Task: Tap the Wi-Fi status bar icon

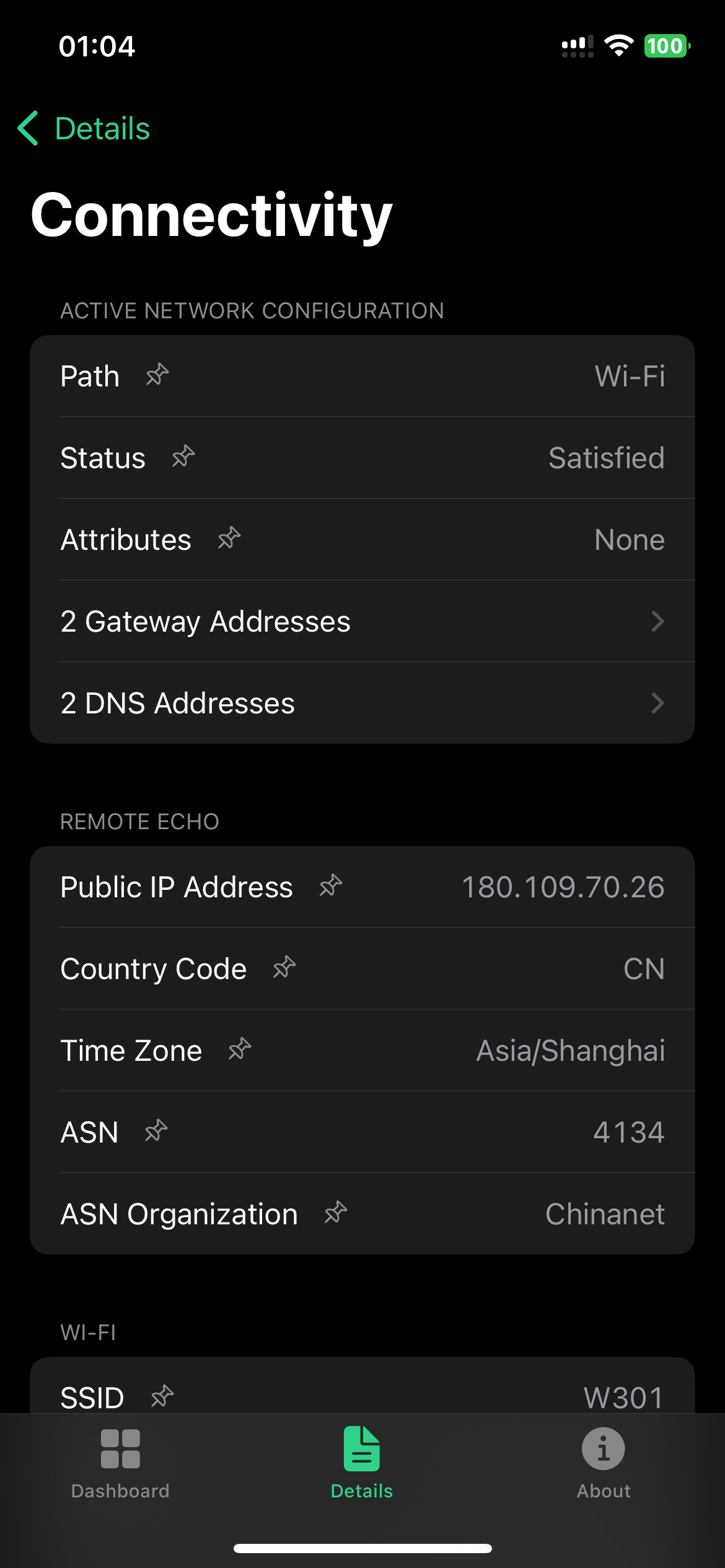Action: [618, 46]
